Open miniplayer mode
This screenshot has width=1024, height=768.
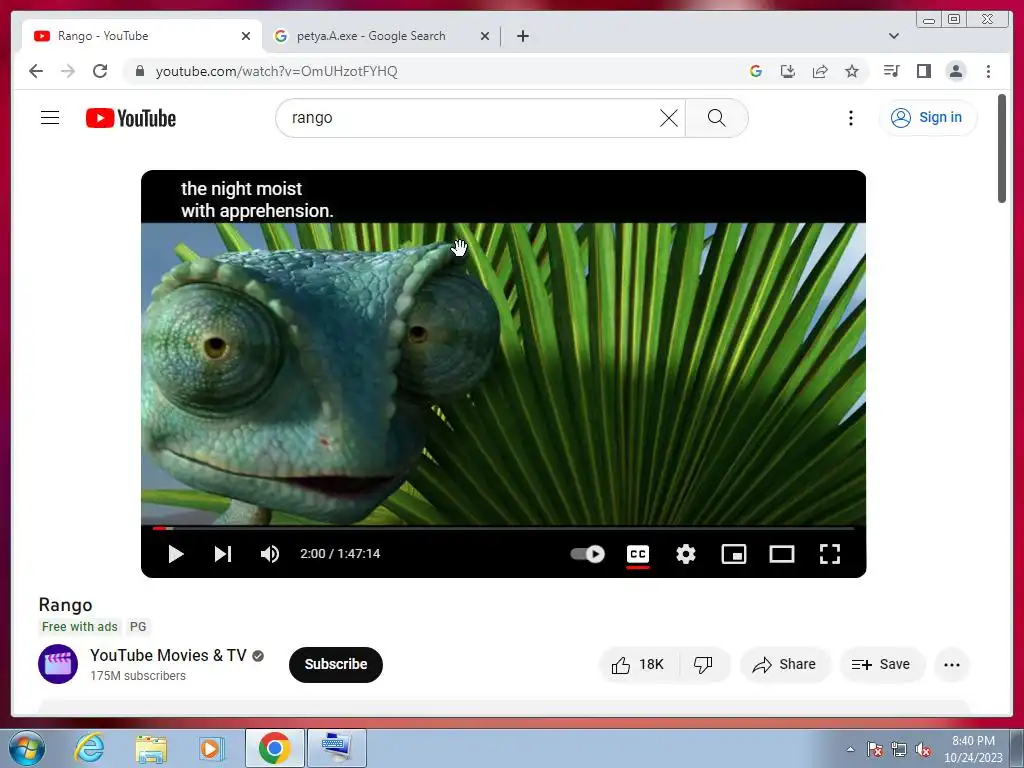tap(734, 554)
